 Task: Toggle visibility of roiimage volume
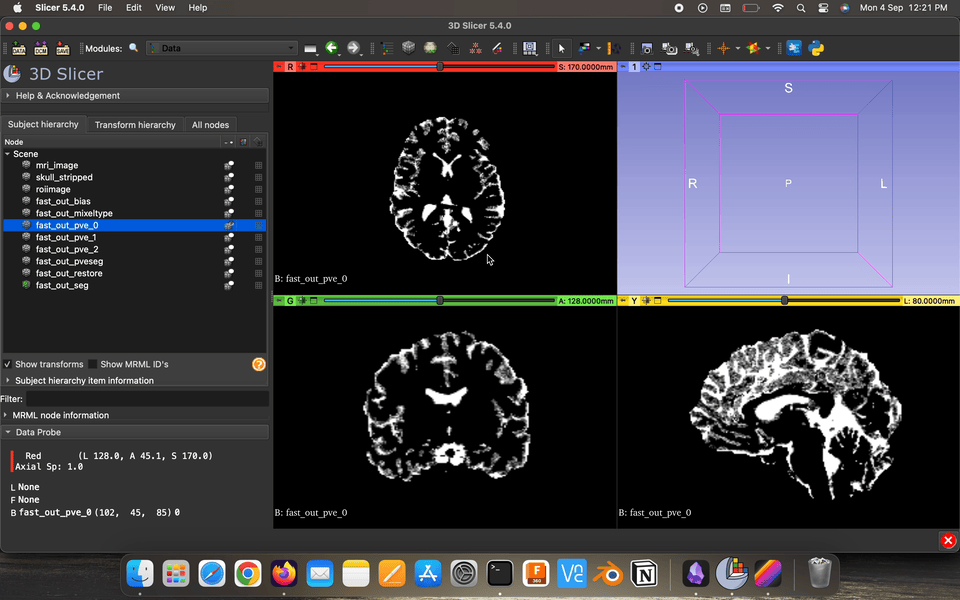pyautogui.click(x=229, y=189)
